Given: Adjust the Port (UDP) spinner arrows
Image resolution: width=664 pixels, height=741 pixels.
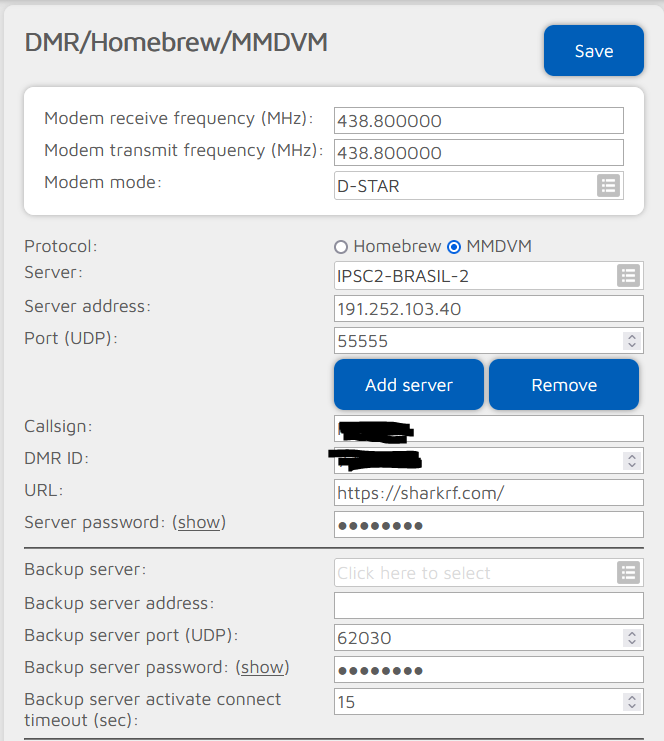Looking at the screenshot, I should [632, 341].
